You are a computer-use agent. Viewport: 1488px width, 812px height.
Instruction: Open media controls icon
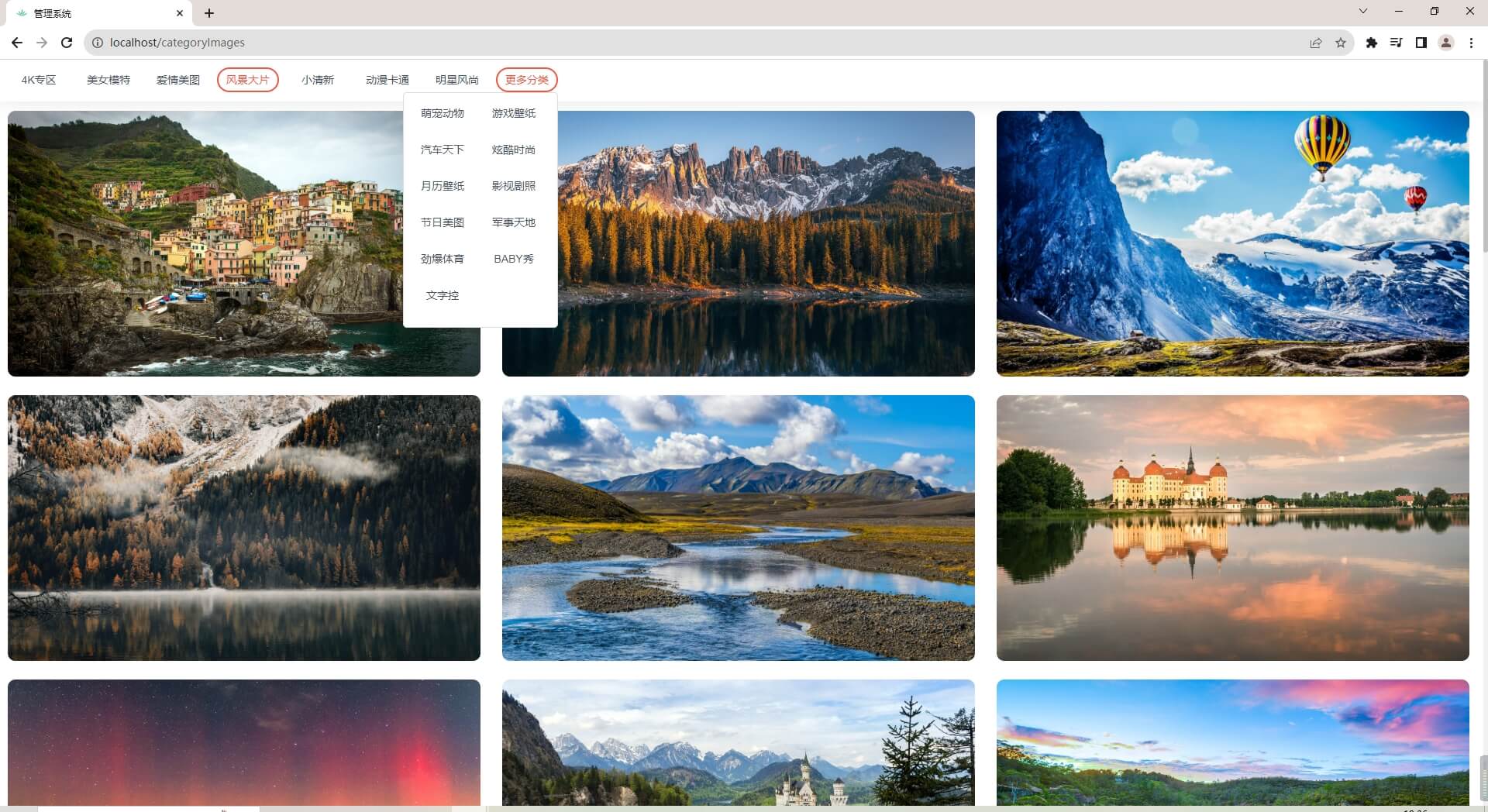pos(1397,43)
